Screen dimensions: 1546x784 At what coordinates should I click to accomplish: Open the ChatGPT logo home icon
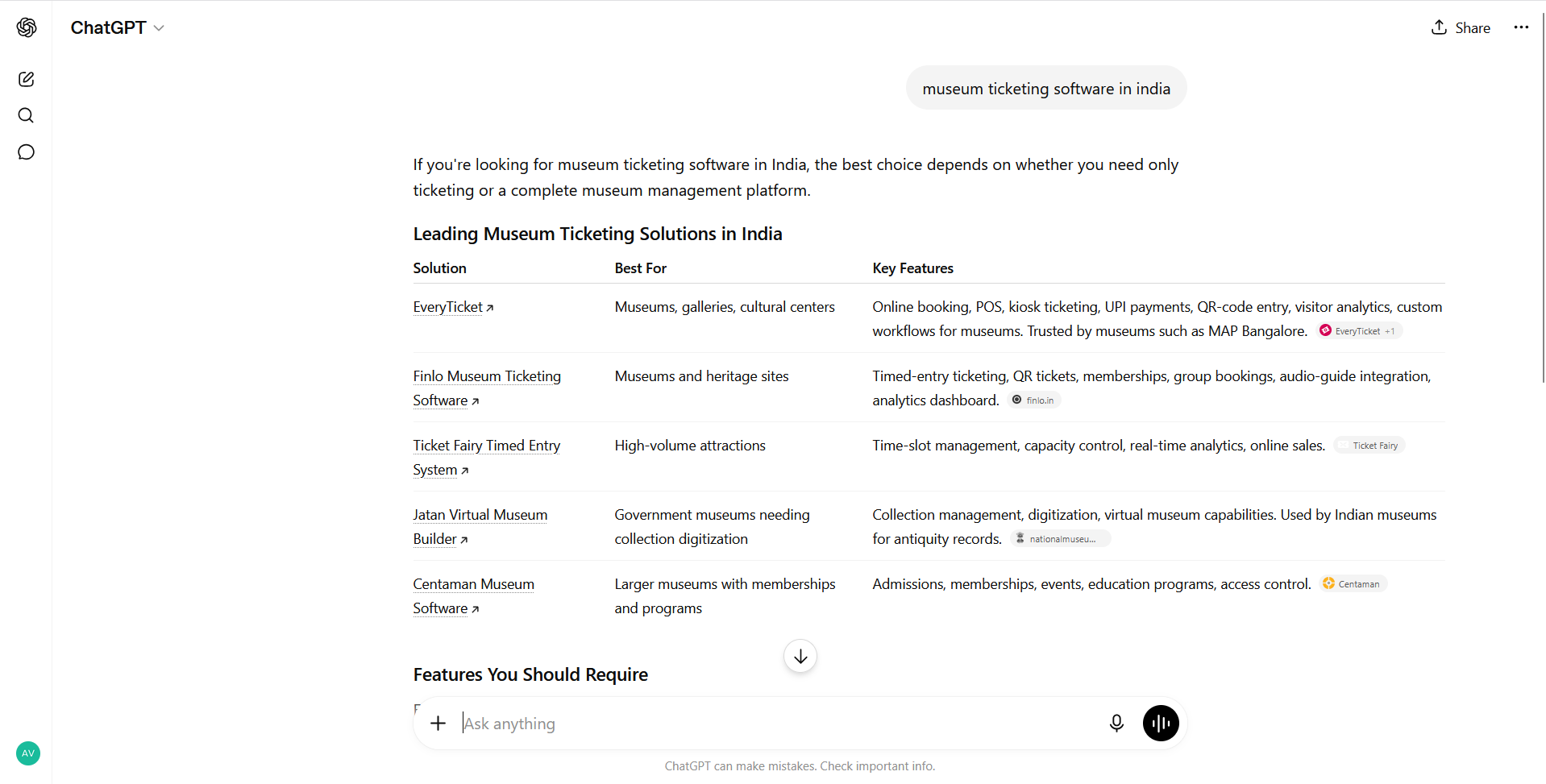pyautogui.click(x=27, y=27)
